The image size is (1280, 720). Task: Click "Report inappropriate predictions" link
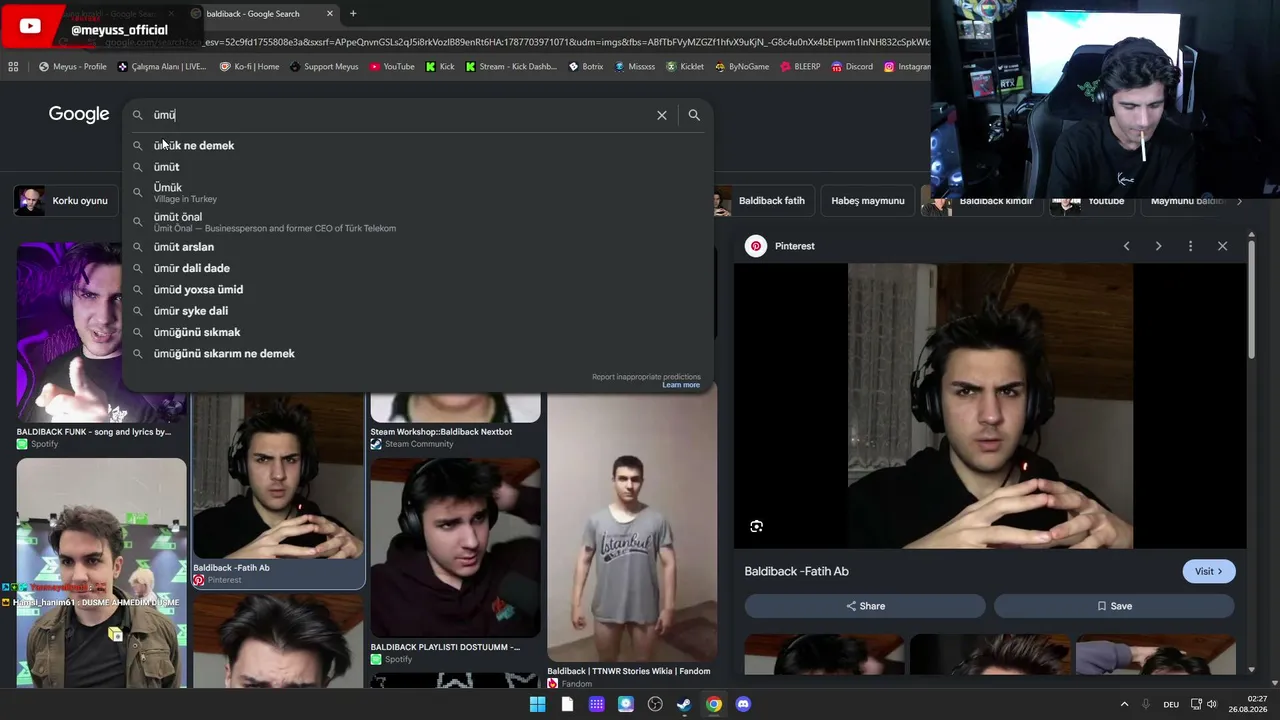646,377
